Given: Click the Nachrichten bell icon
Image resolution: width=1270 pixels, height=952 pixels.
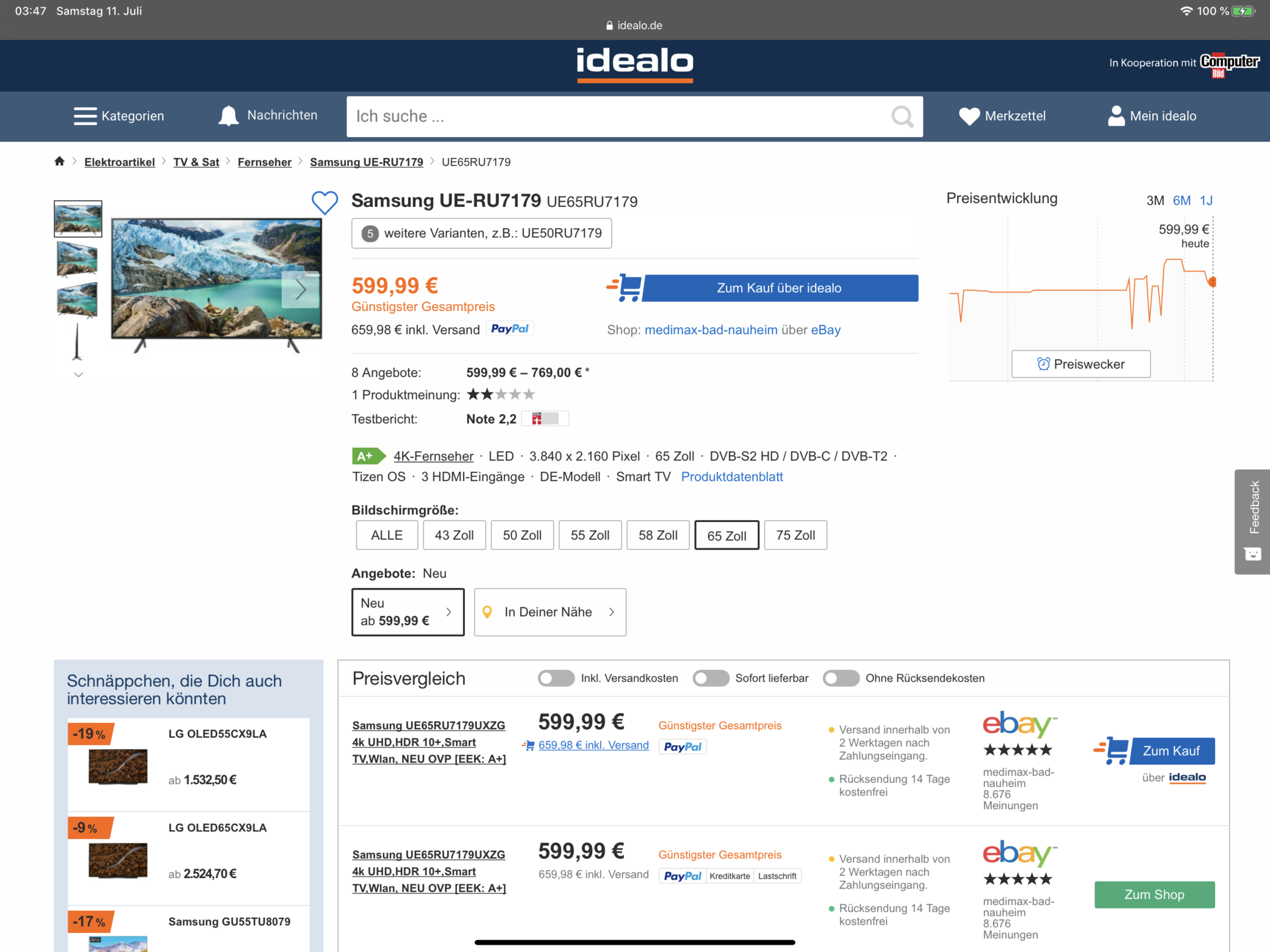Looking at the screenshot, I should [228, 116].
